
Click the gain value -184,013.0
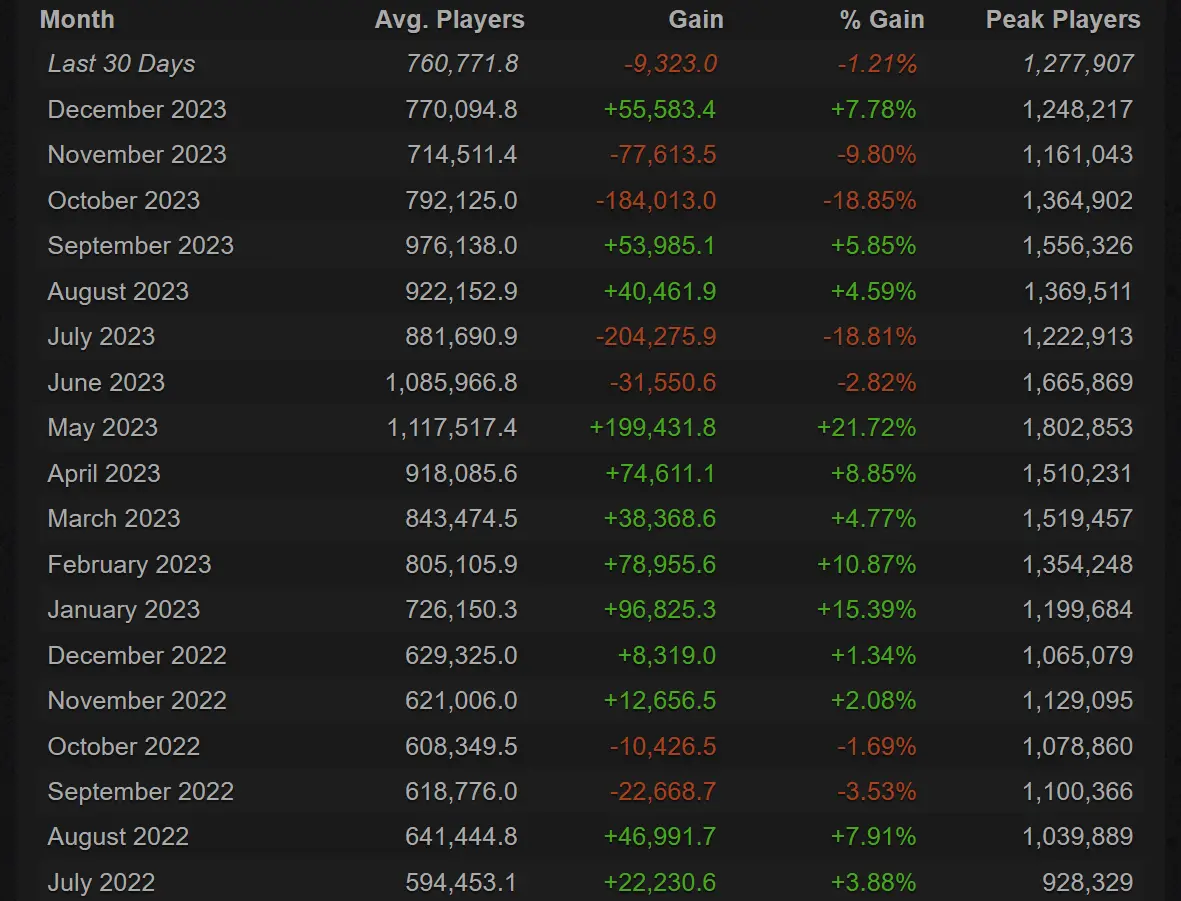656,201
